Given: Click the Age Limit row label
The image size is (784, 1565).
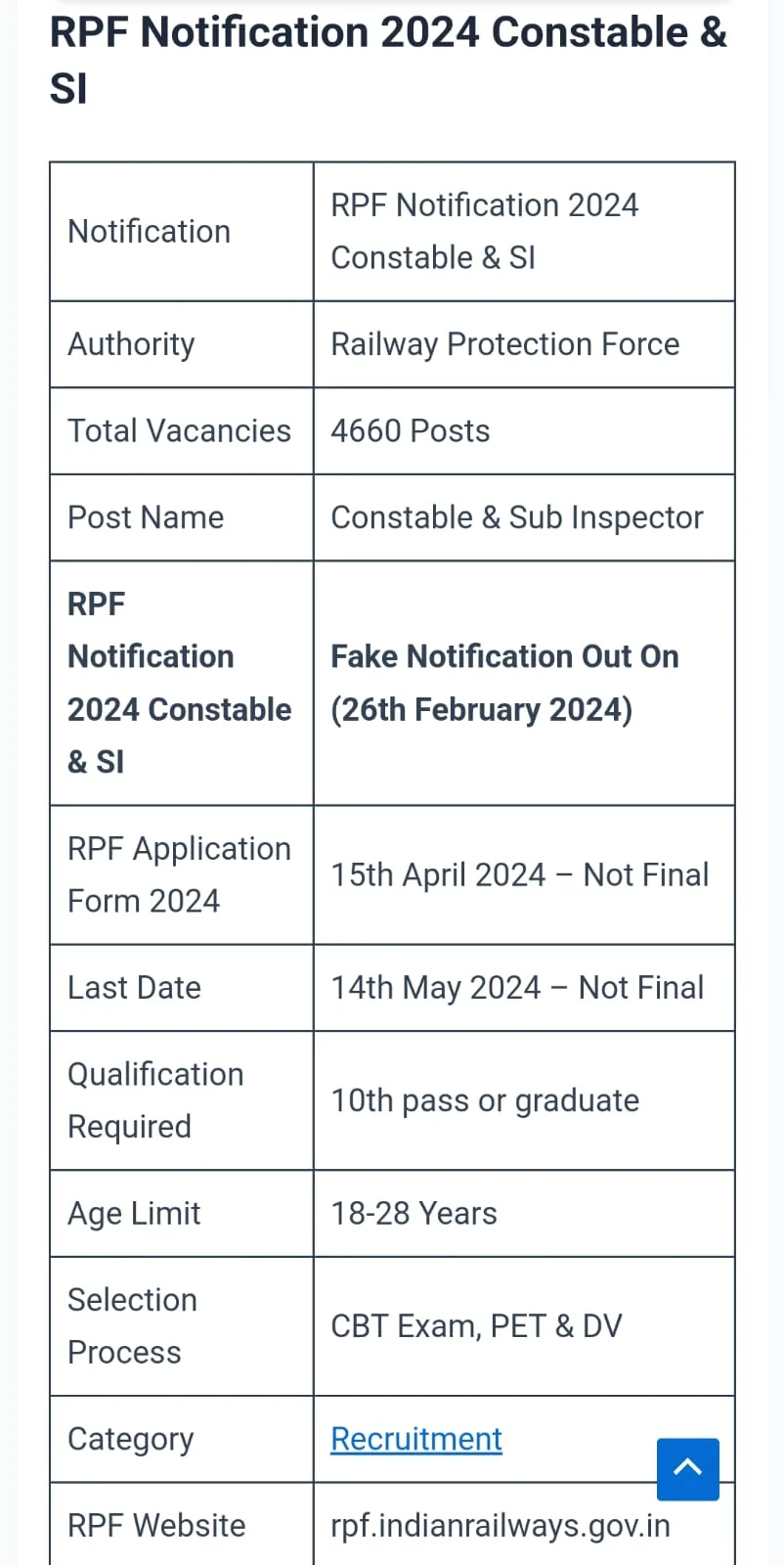Looking at the screenshot, I should pos(134,1213).
